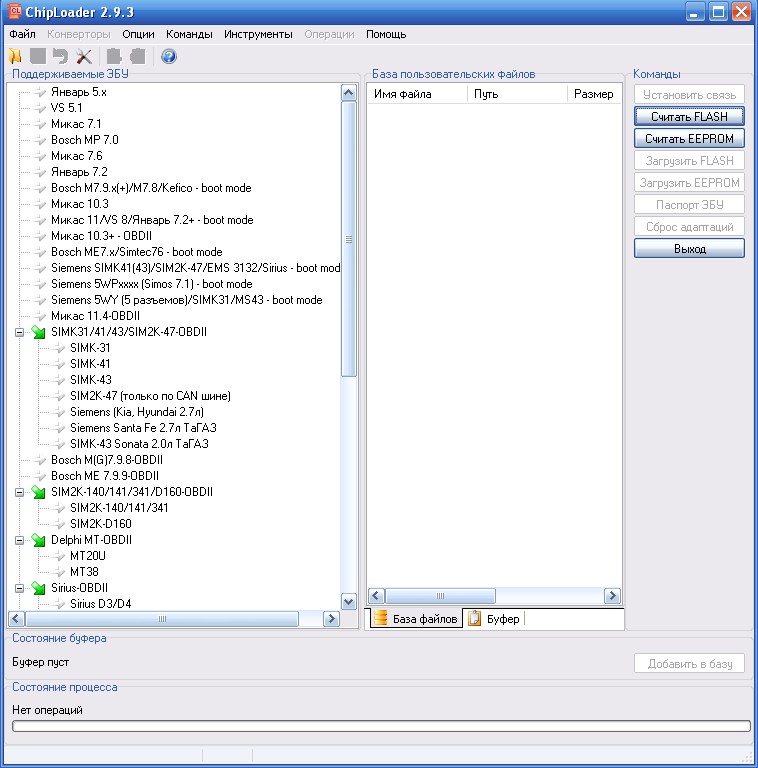Viewport: 758px width, 768px height.
Task: Collapse the SIMK31/41/43/SIM2K-47-OBDII tree node
Action: (x=19, y=332)
